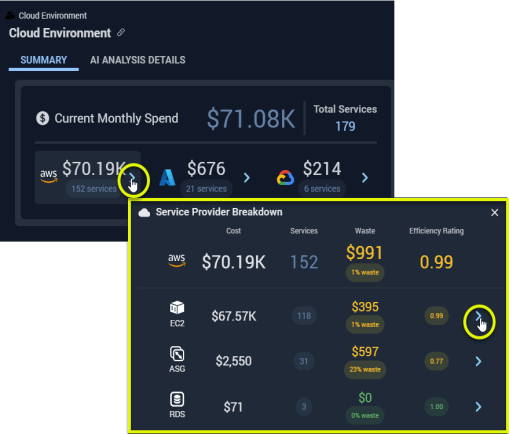Click the 0.77 efficiency badge for ASG
The width and height of the screenshot is (509, 434).
coord(436,361)
